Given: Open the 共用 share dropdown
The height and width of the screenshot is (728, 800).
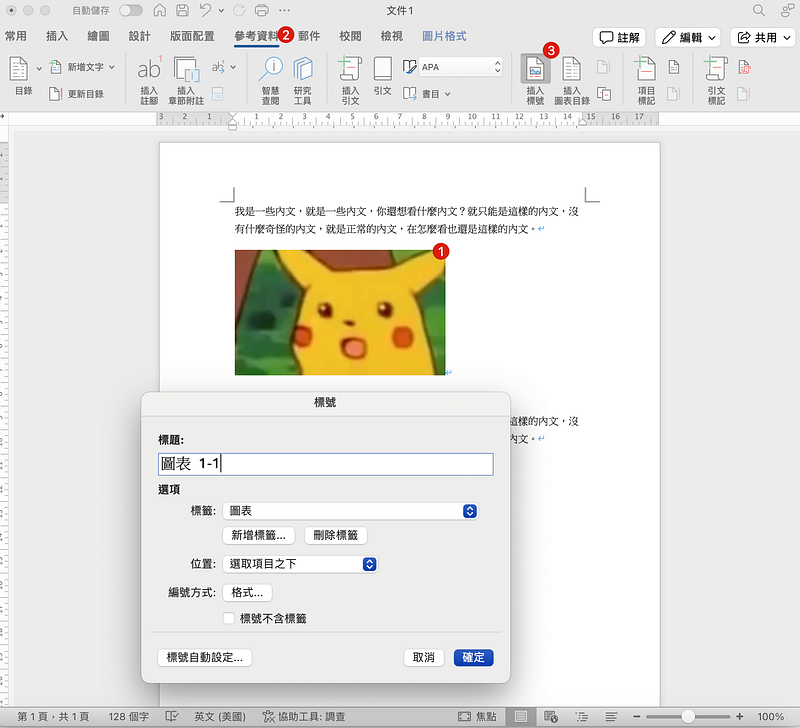Looking at the screenshot, I should (x=763, y=37).
